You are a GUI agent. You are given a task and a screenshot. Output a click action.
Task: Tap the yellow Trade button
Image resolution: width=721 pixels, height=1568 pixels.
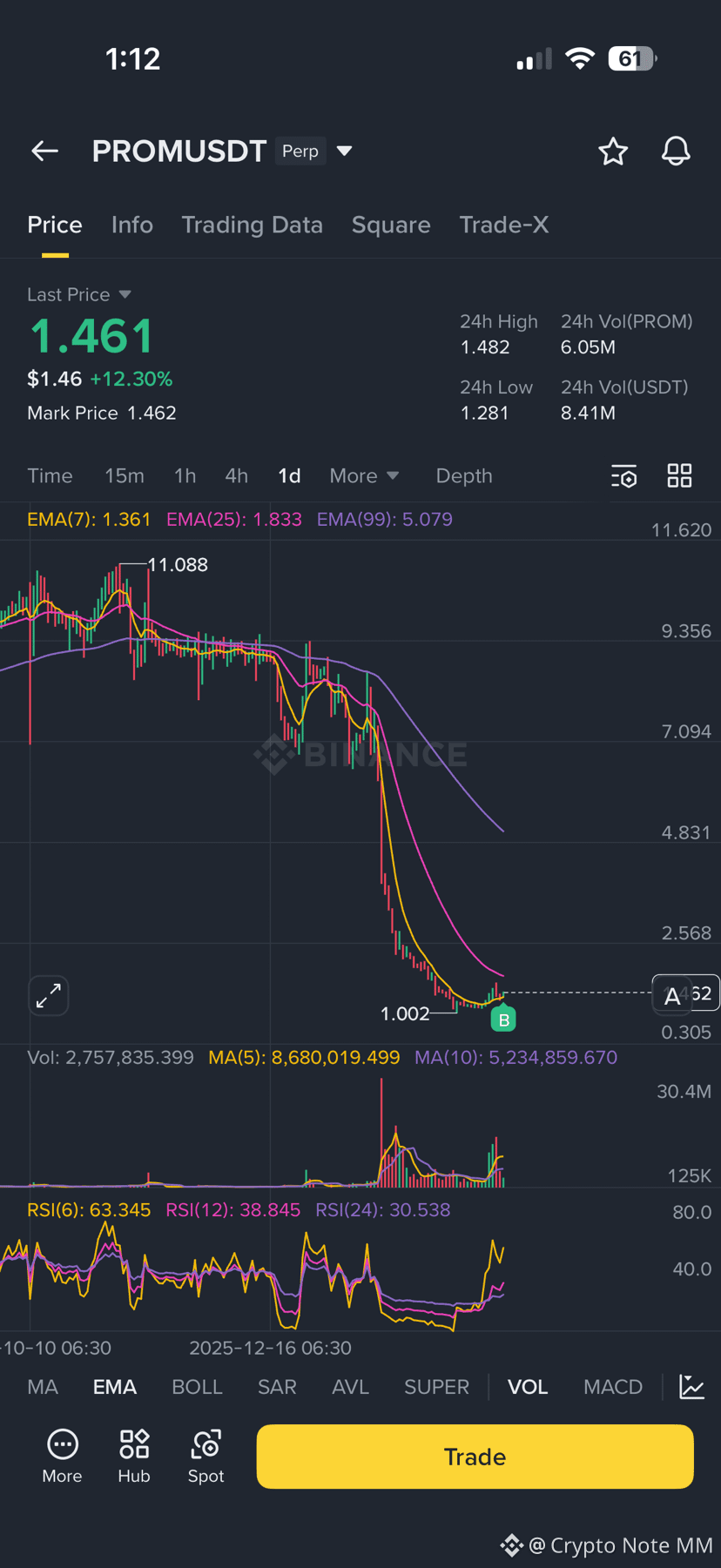[475, 1457]
